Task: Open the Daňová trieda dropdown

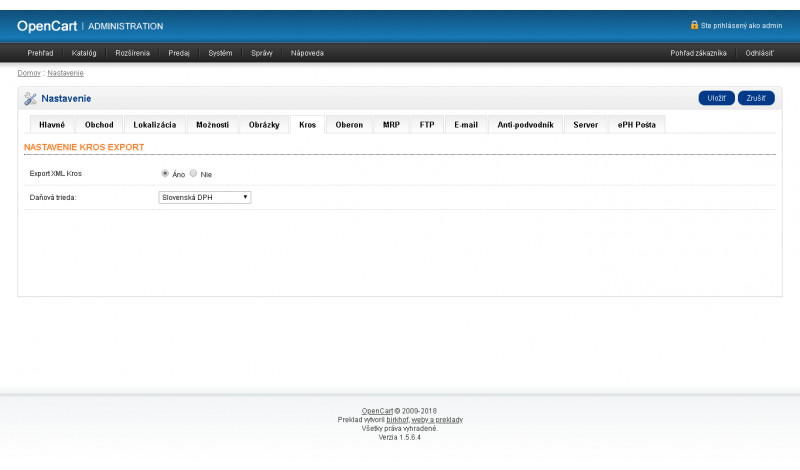Action: (x=205, y=197)
